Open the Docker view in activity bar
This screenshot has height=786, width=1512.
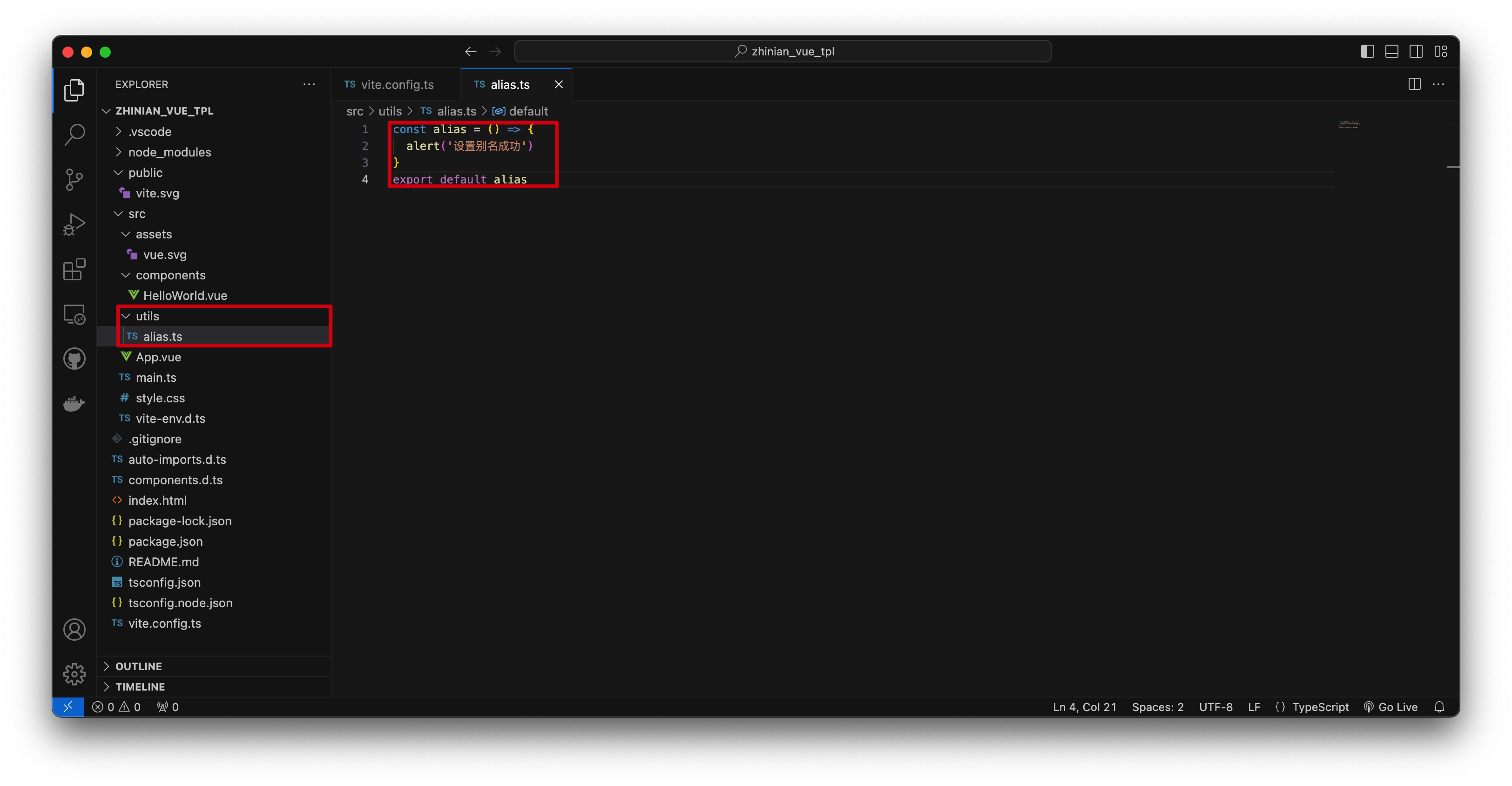[74, 403]
